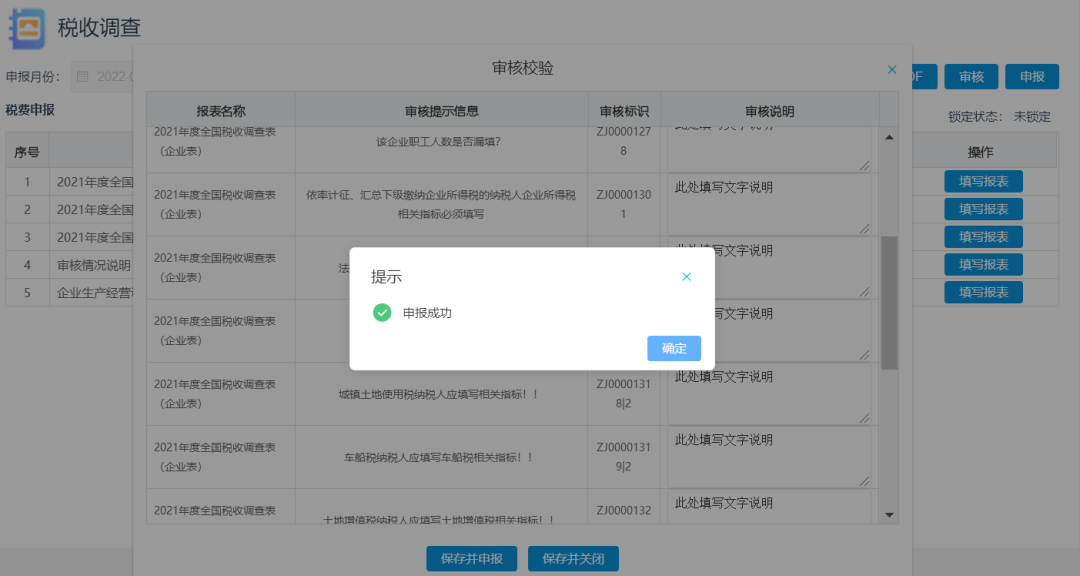The height and width of the screenshot is (576, 1080).
Task: Click the down arrow of the audit table scrollbar
Action: (889, 514)
